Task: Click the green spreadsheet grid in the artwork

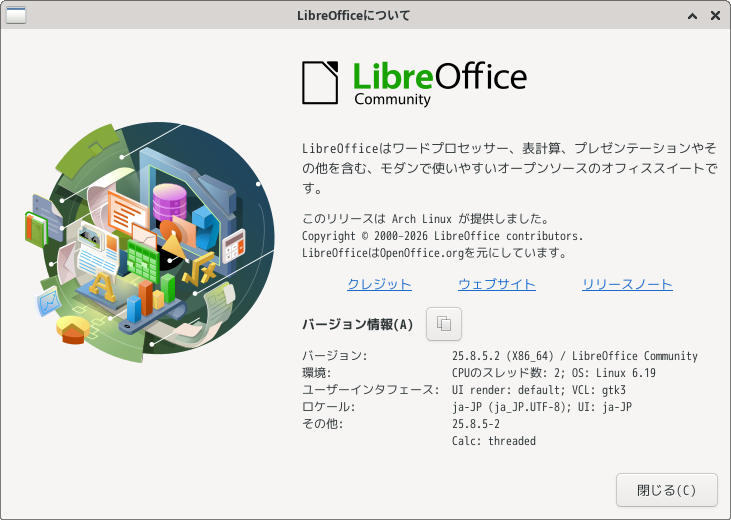Action: pos(143,259)
